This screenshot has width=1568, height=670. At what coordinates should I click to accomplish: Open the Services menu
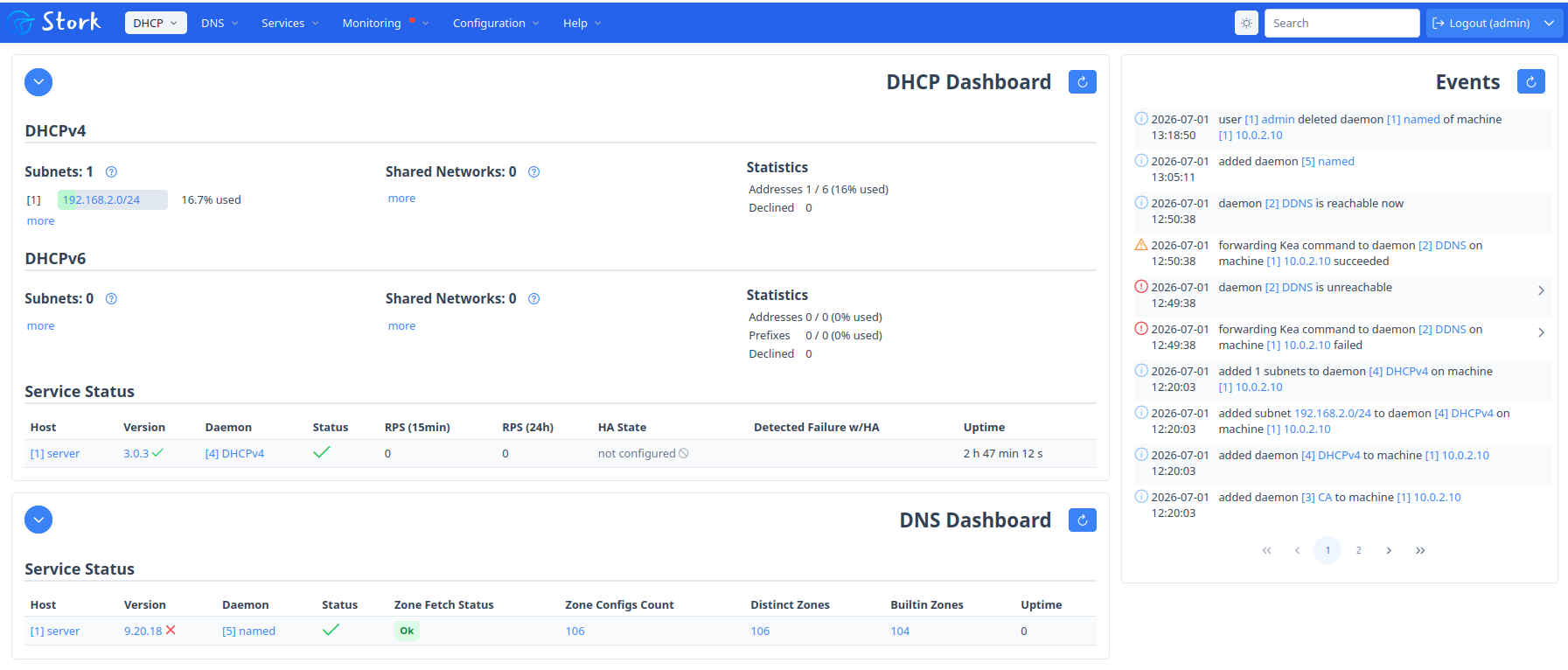[x=289, y=23]
